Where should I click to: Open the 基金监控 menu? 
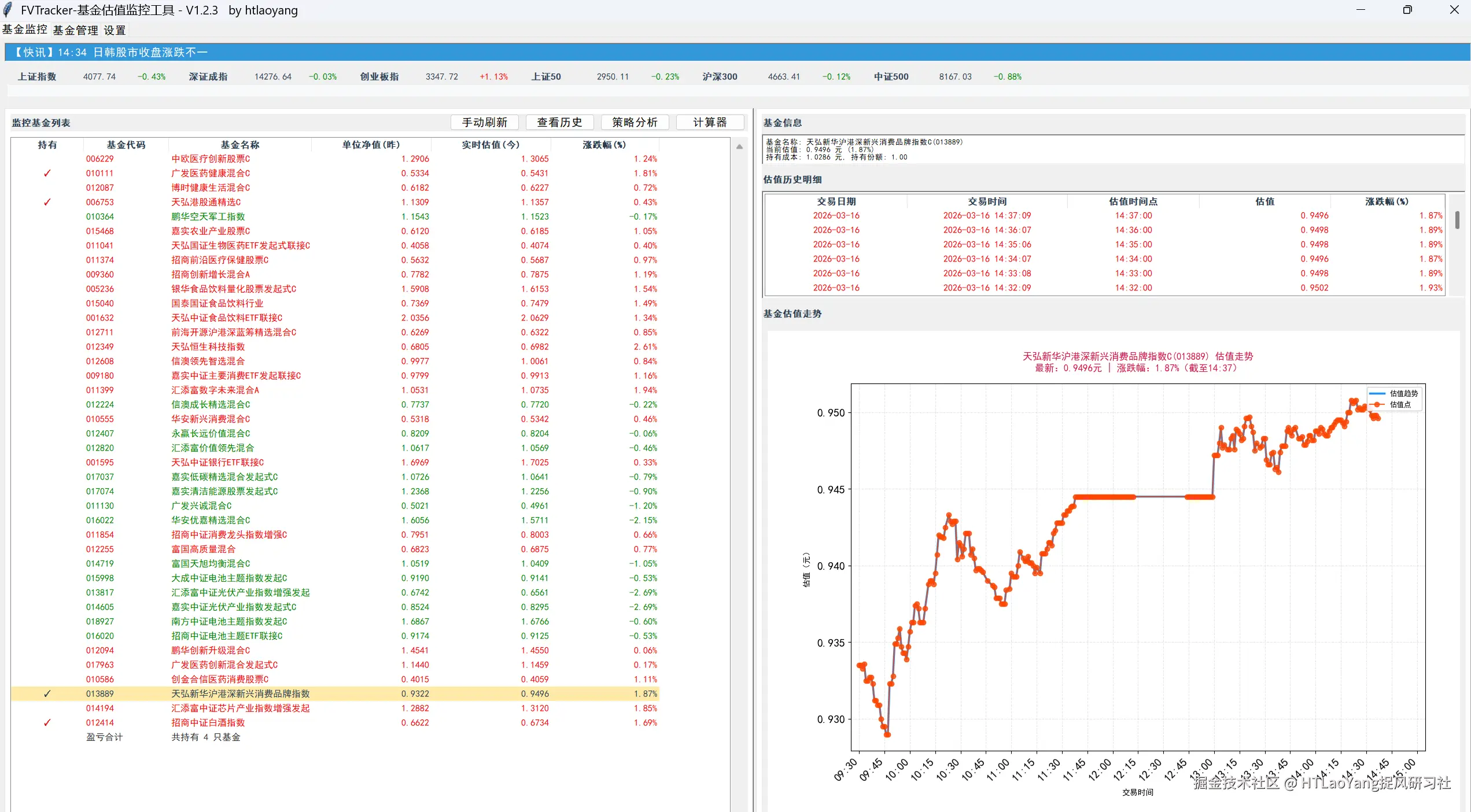[x=25, y=29]
